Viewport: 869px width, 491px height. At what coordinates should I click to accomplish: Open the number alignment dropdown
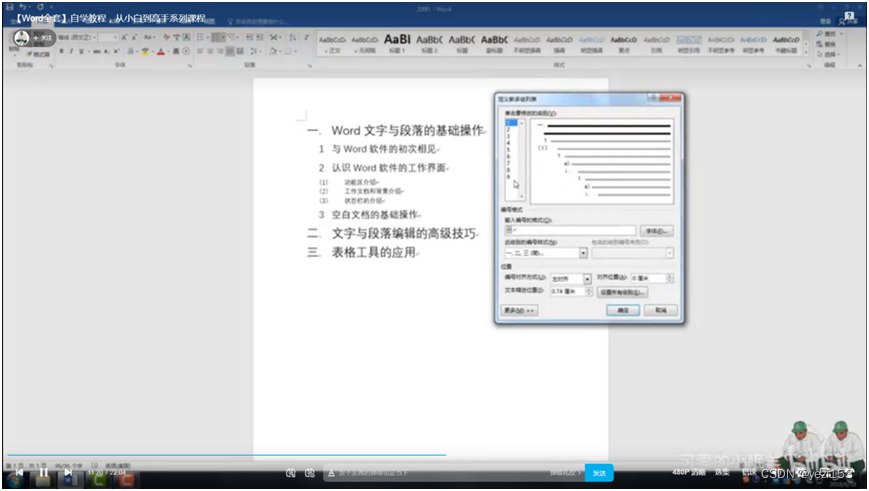pos(587,278)
